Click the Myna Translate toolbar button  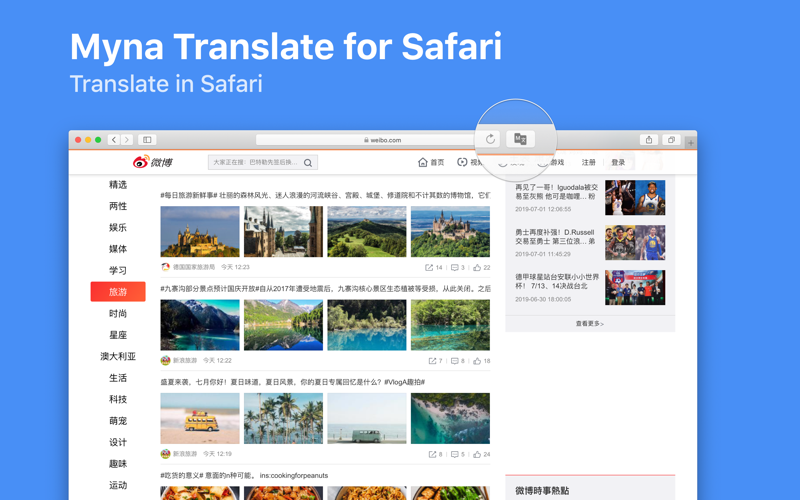(x=520, y=139)
